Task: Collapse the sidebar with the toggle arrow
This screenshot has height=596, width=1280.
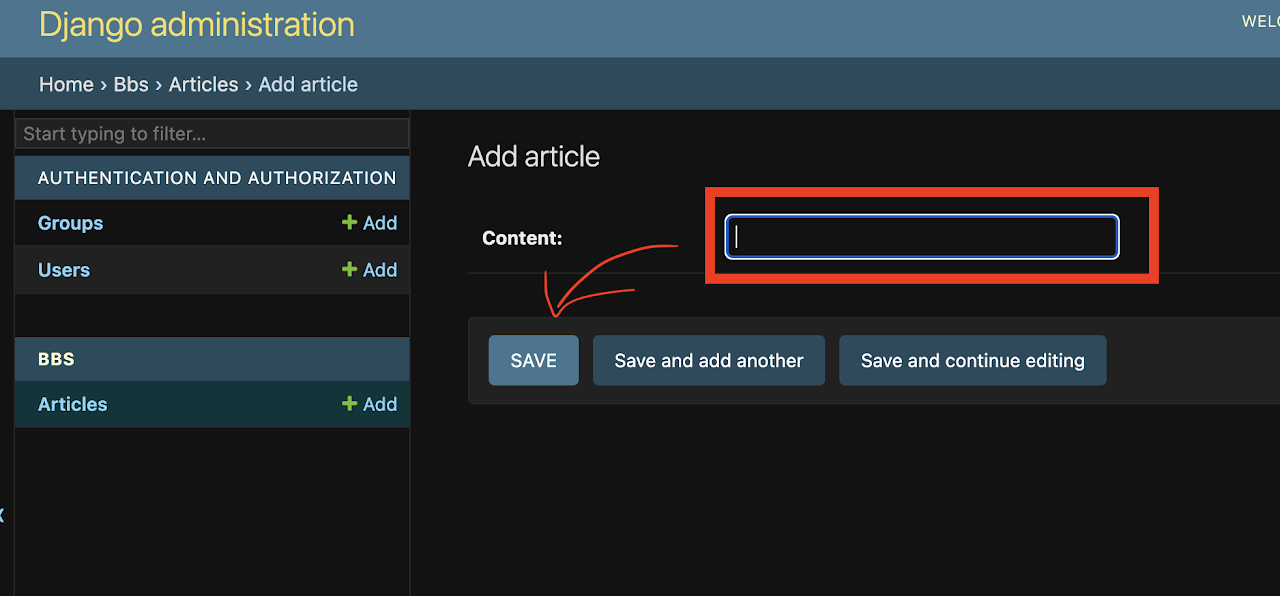Action: click(x=2, y=515)
